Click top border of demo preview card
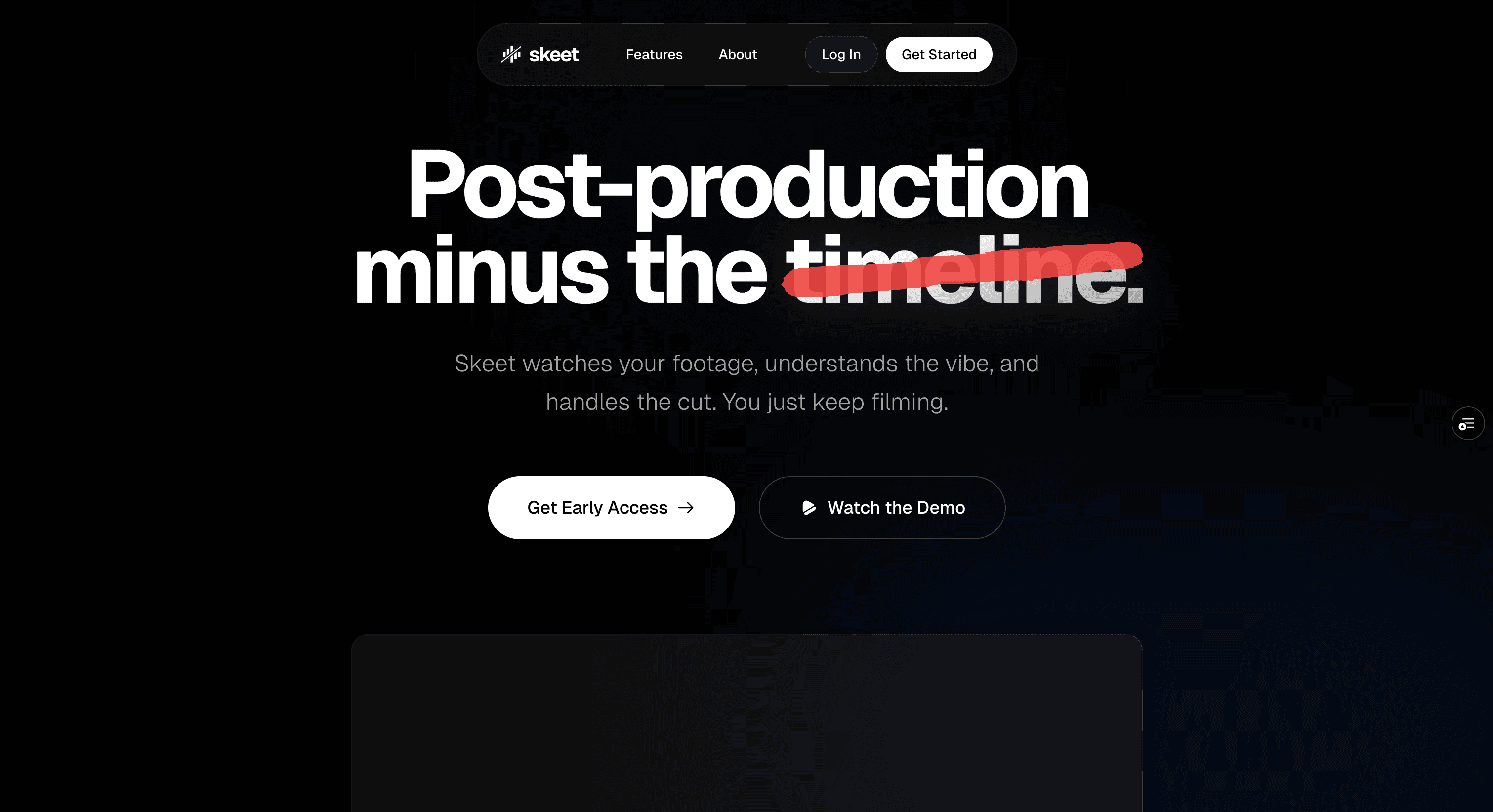The image size is (1493, 812). (x=746, y=635)
